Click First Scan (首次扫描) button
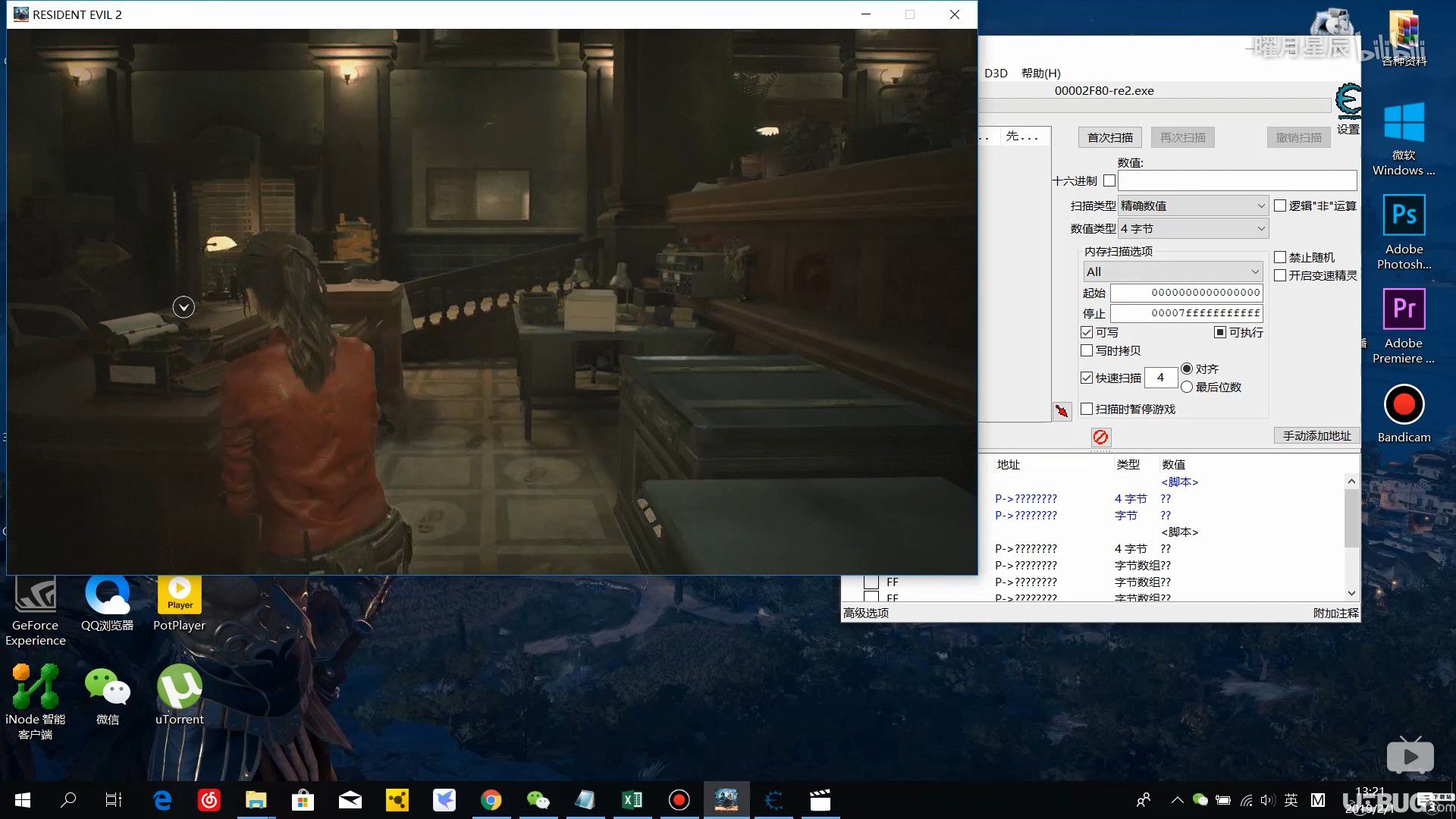The image size is (1456, 819). click(x=1109, y=137)
